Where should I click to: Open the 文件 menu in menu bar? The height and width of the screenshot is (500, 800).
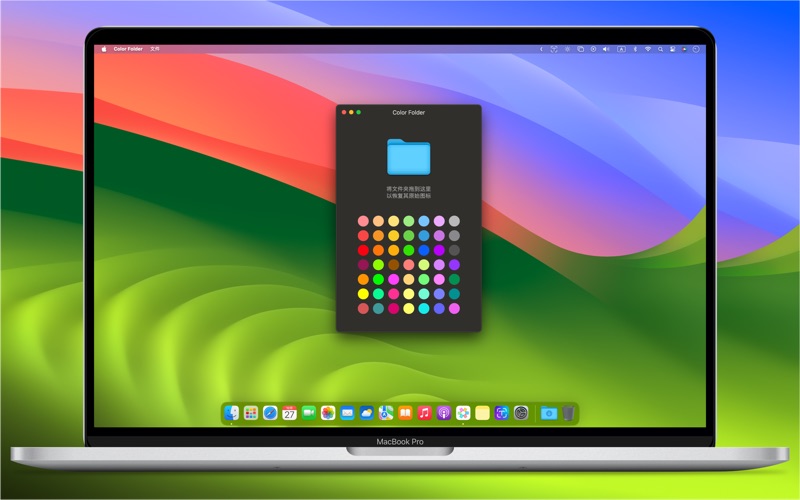[x=155, y=49]
